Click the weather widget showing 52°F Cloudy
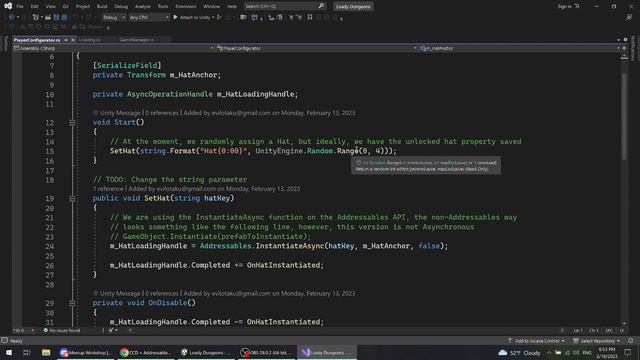The height and width of the screenshot is (360, 640). coord(520,353)
